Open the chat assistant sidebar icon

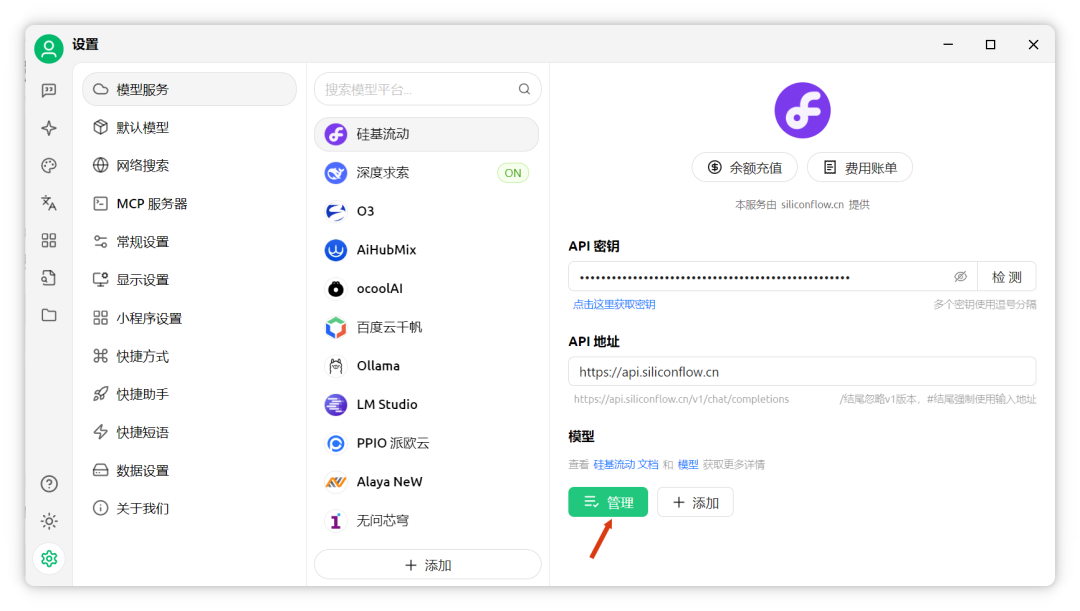point(49,90)
